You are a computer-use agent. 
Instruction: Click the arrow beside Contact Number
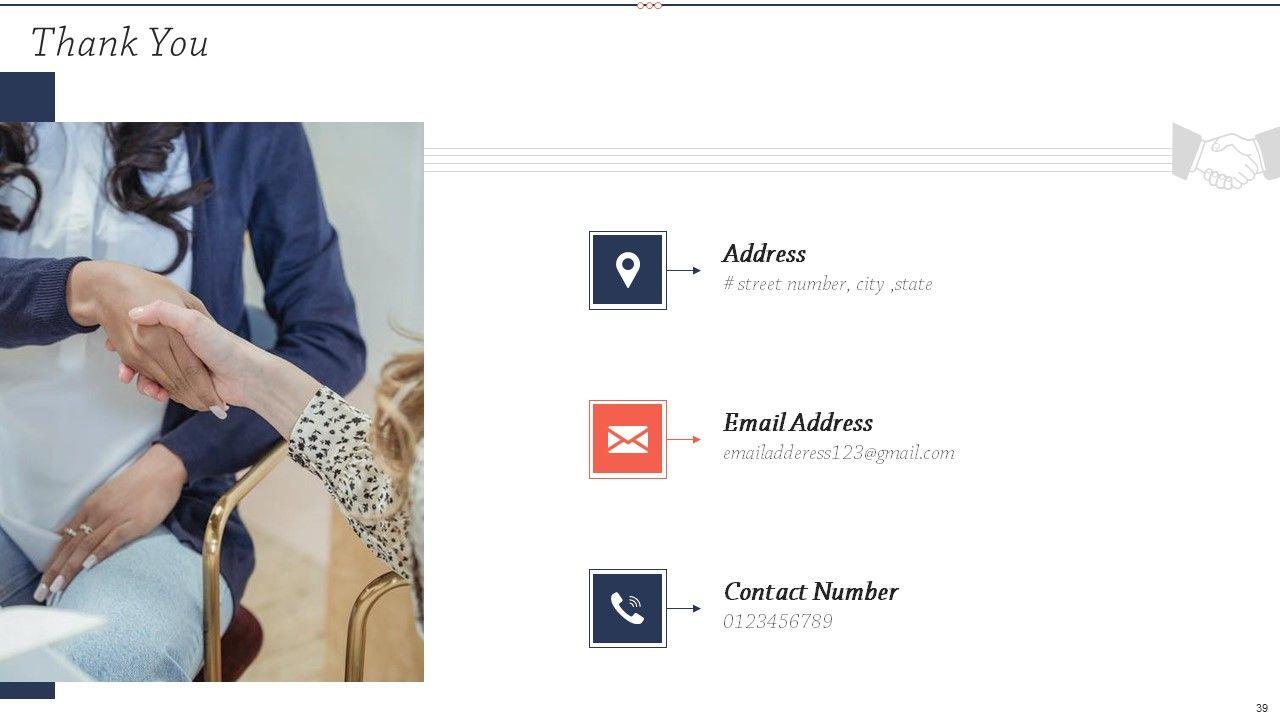pos(684,608)
